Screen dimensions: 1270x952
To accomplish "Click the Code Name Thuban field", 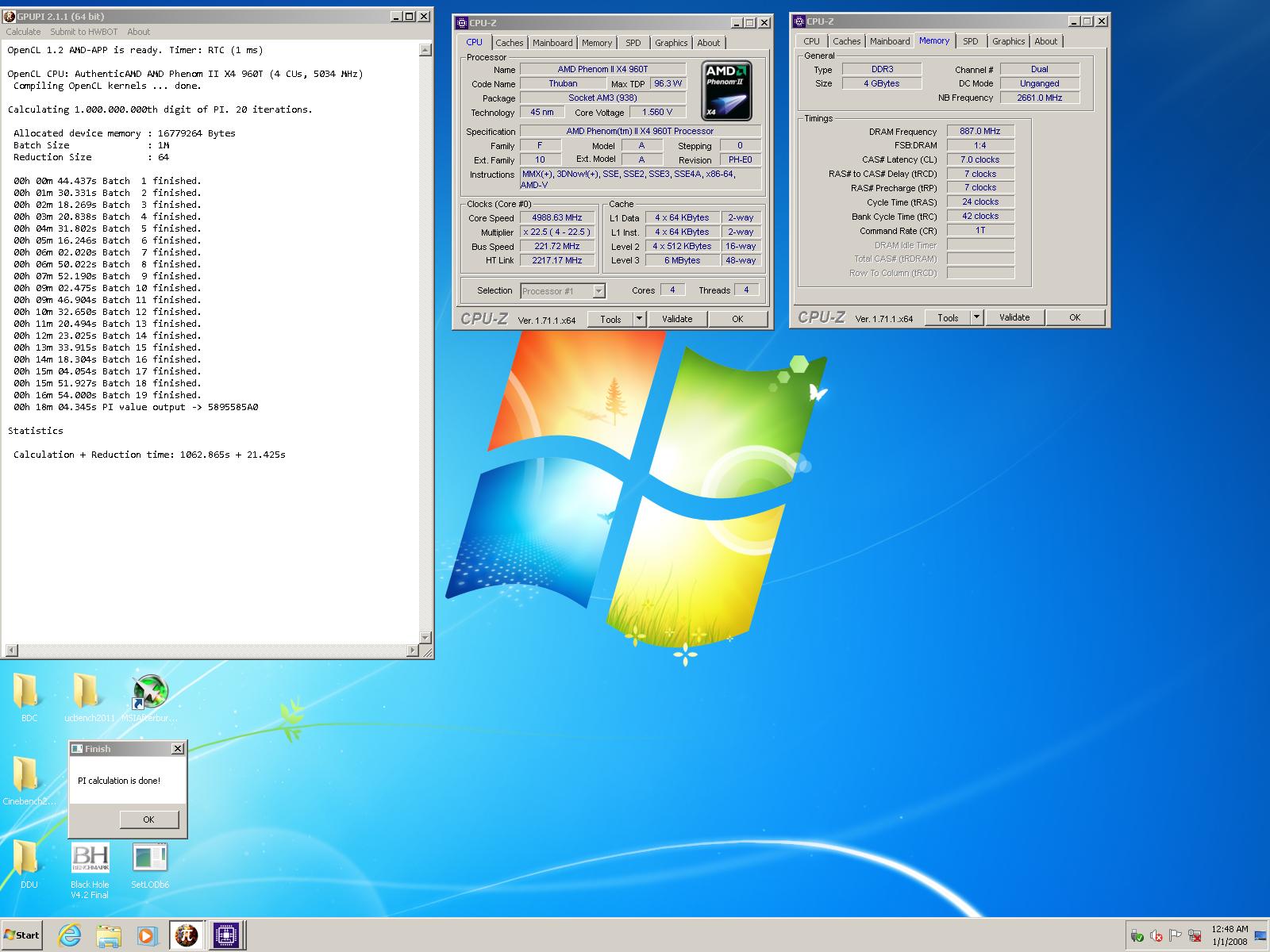I will [563, 83].
